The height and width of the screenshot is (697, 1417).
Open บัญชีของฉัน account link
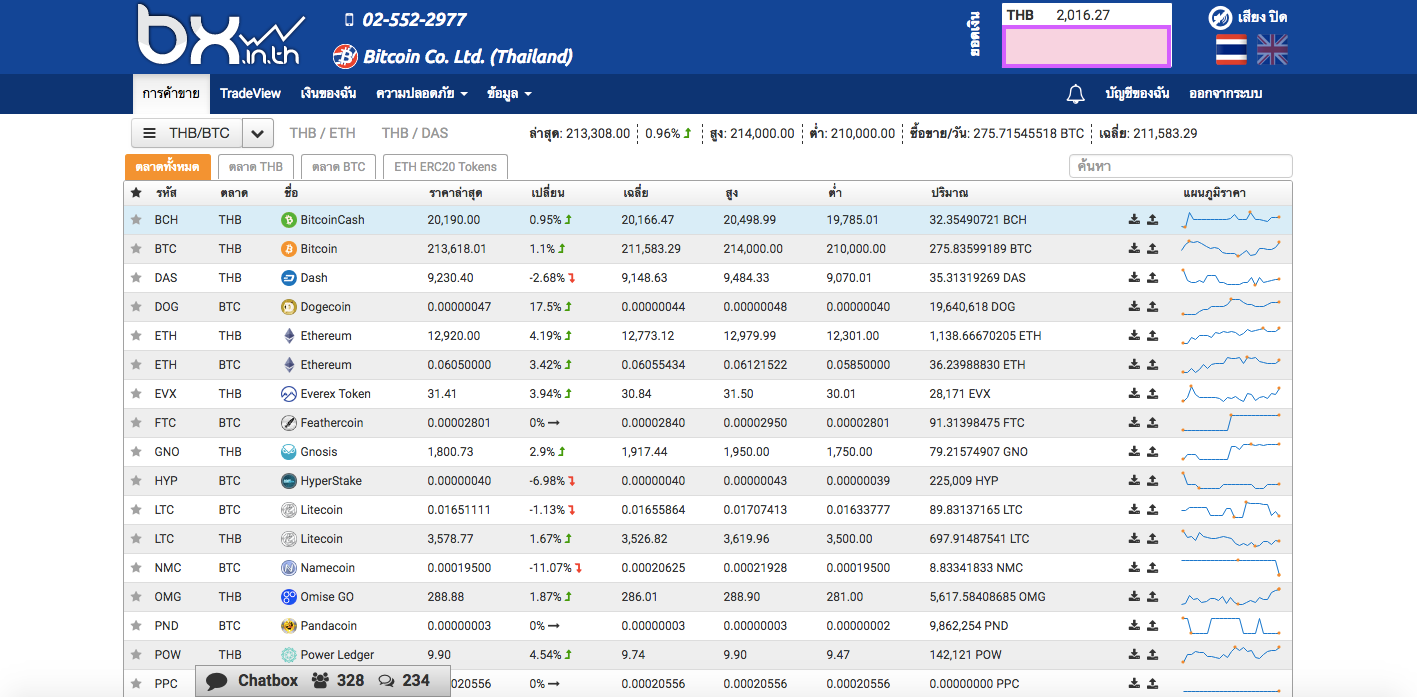1137,94
